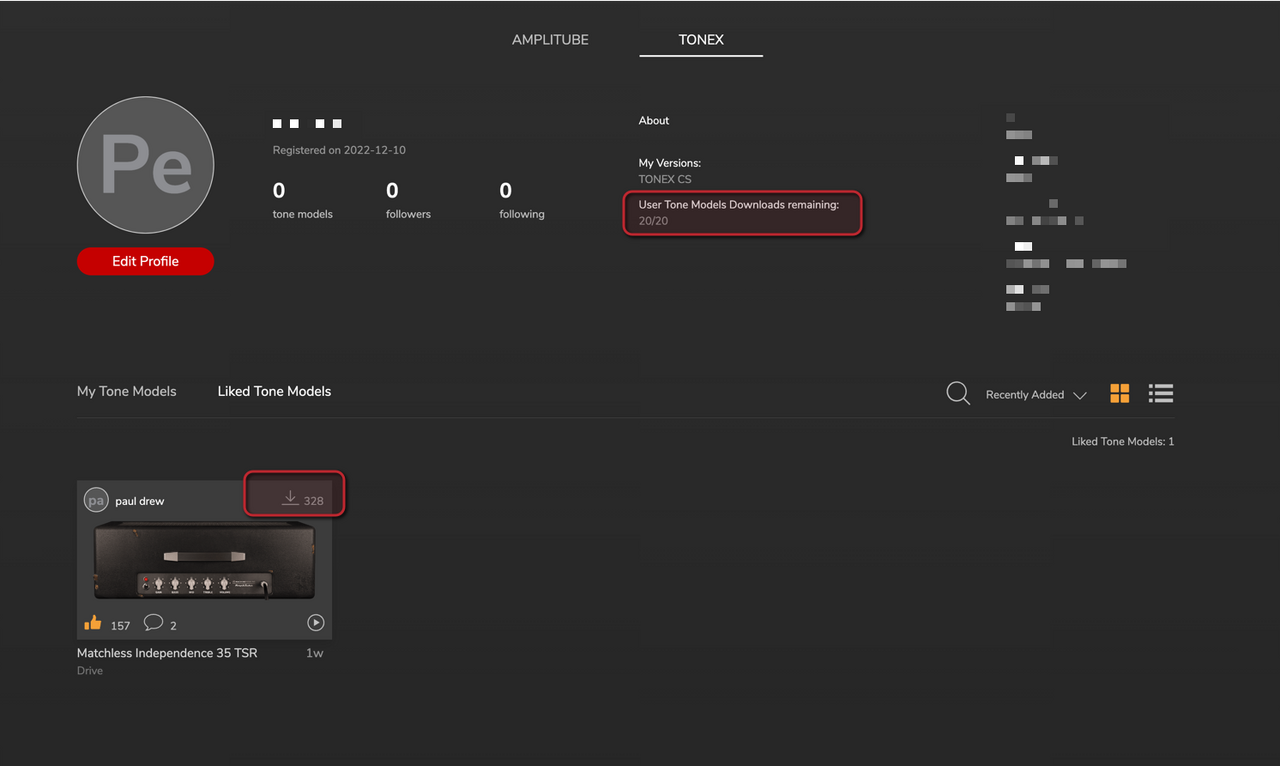Viewport: 1280px width, 766px height.
Task: Open the Pe profile avatar
Action: 145,165
